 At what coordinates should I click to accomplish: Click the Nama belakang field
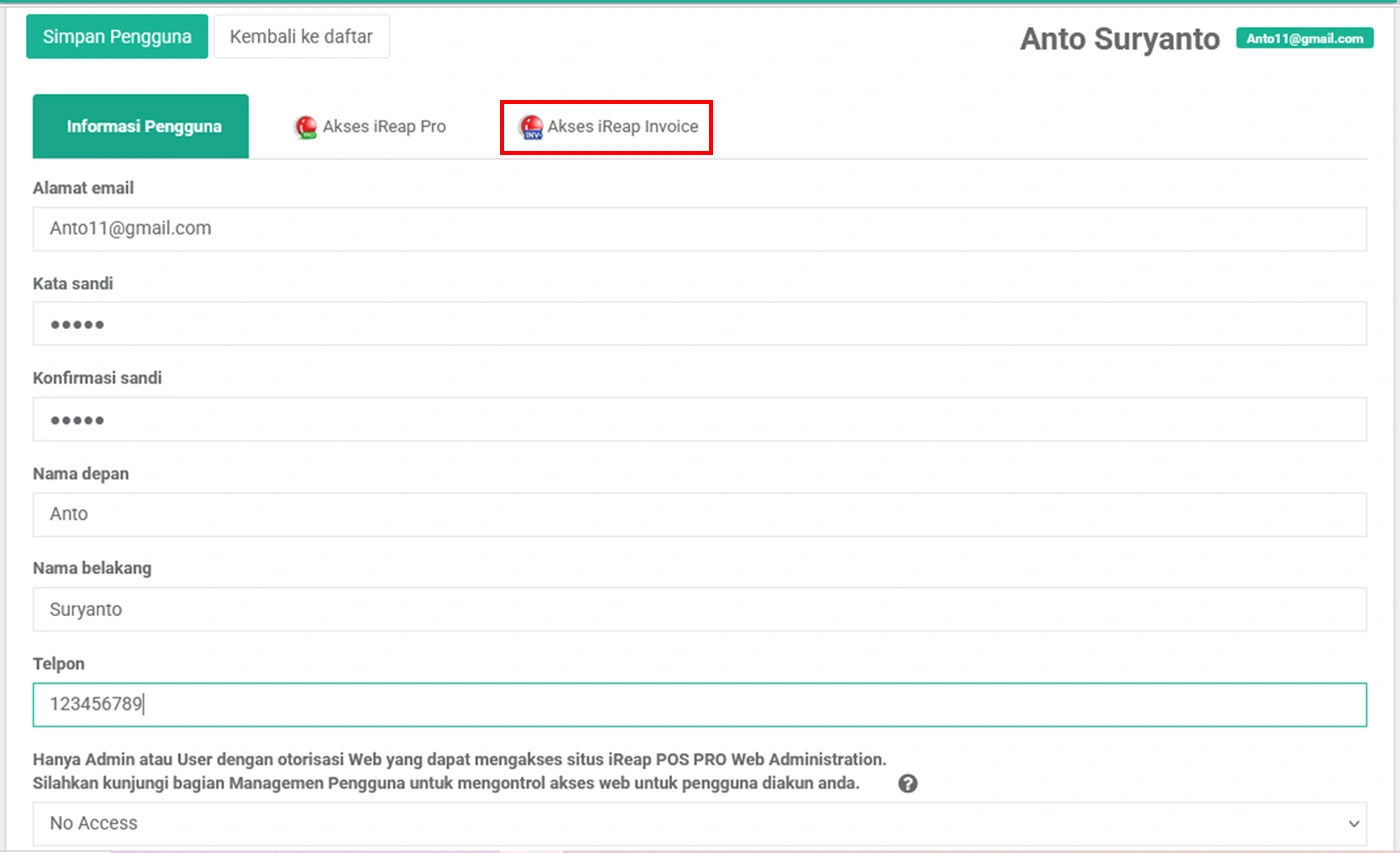click(x=700, y=609)
